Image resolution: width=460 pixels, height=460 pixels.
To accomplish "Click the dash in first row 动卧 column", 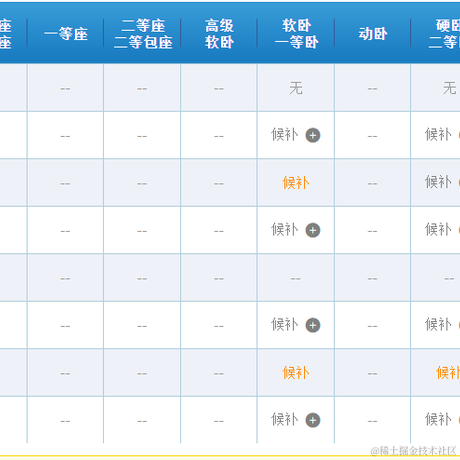I will [x=372, y=89].
